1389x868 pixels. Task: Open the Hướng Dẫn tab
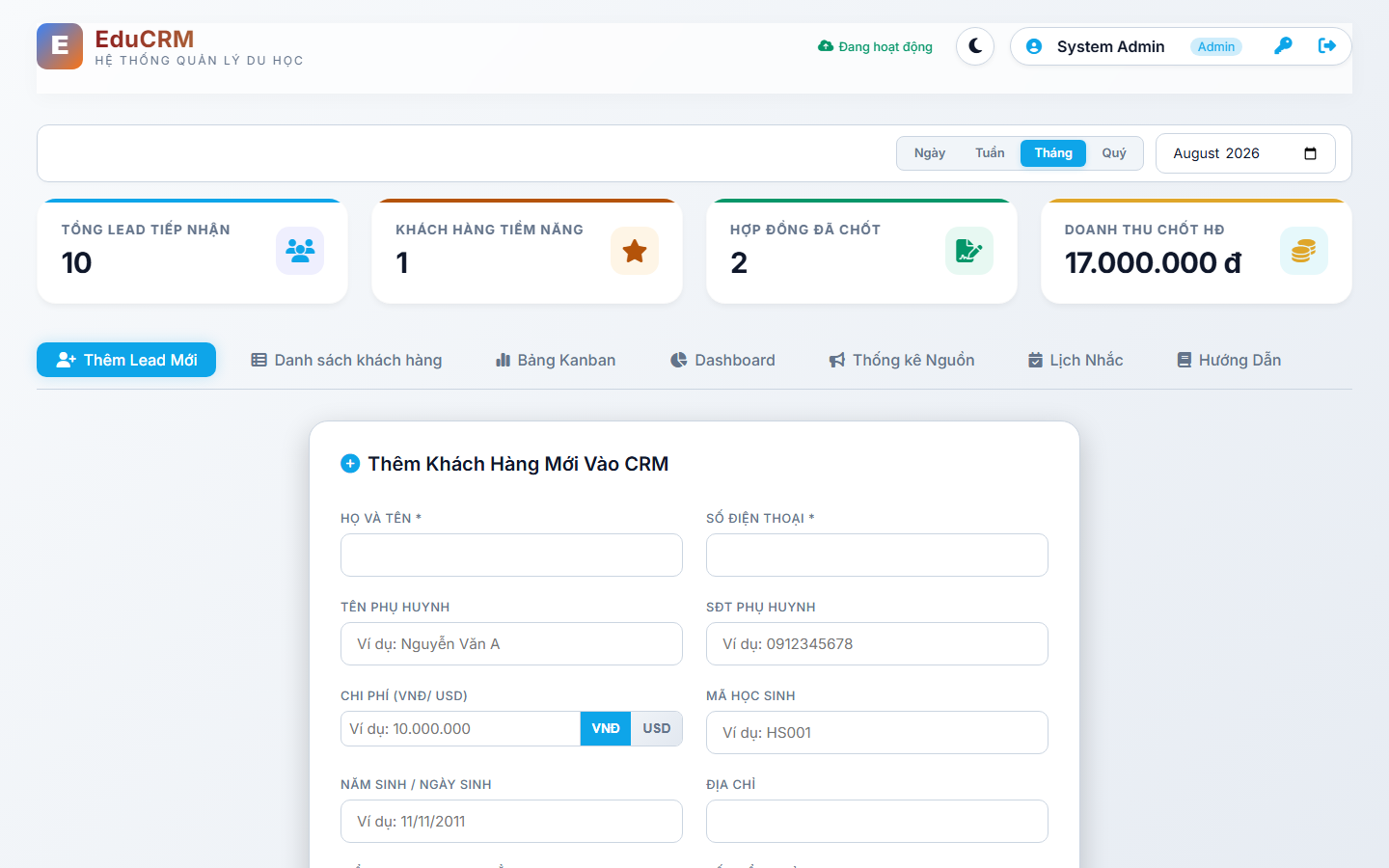(x=1229, y=360)
